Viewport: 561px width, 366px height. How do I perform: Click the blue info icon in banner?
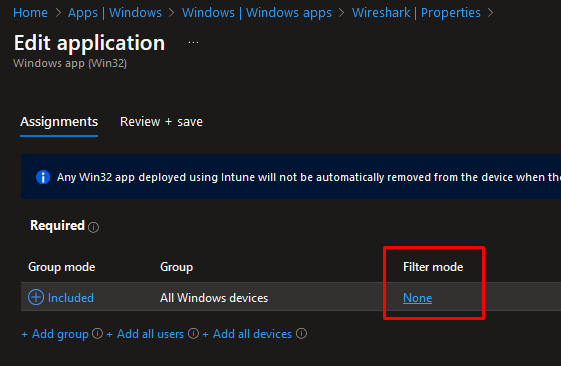pos(43,177)
